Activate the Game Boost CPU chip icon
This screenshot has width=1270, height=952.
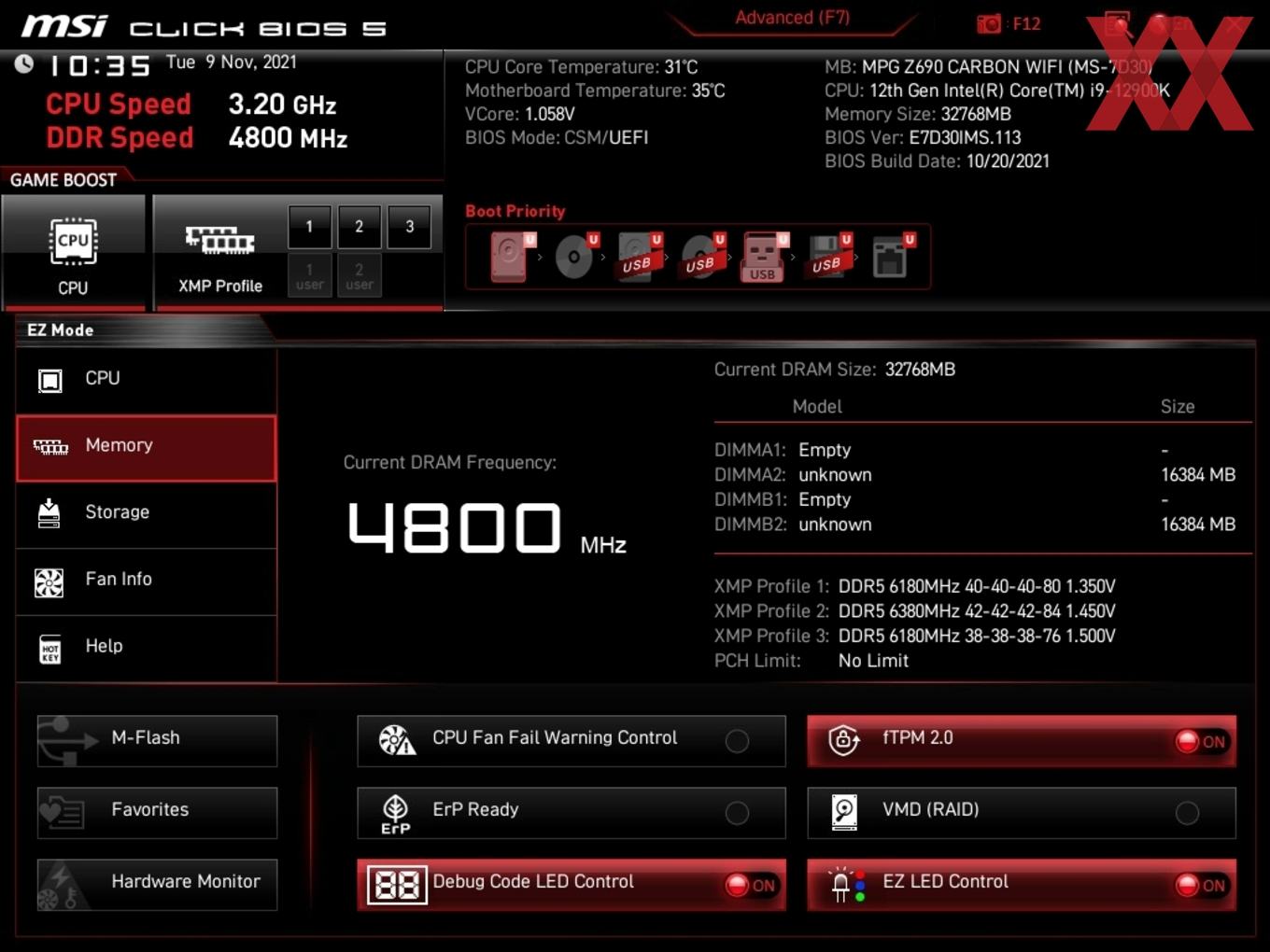point(73,242)
